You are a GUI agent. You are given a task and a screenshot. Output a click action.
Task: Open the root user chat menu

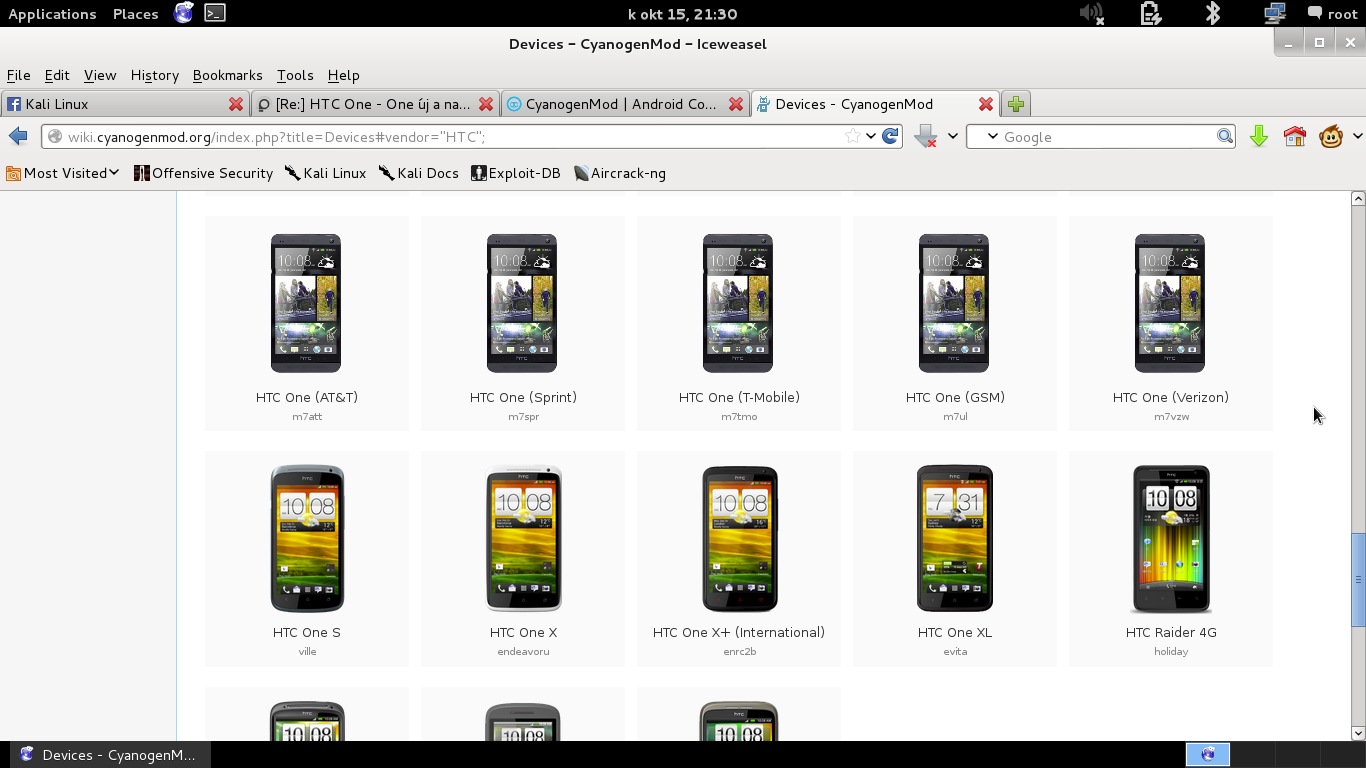pos(1332,14)
